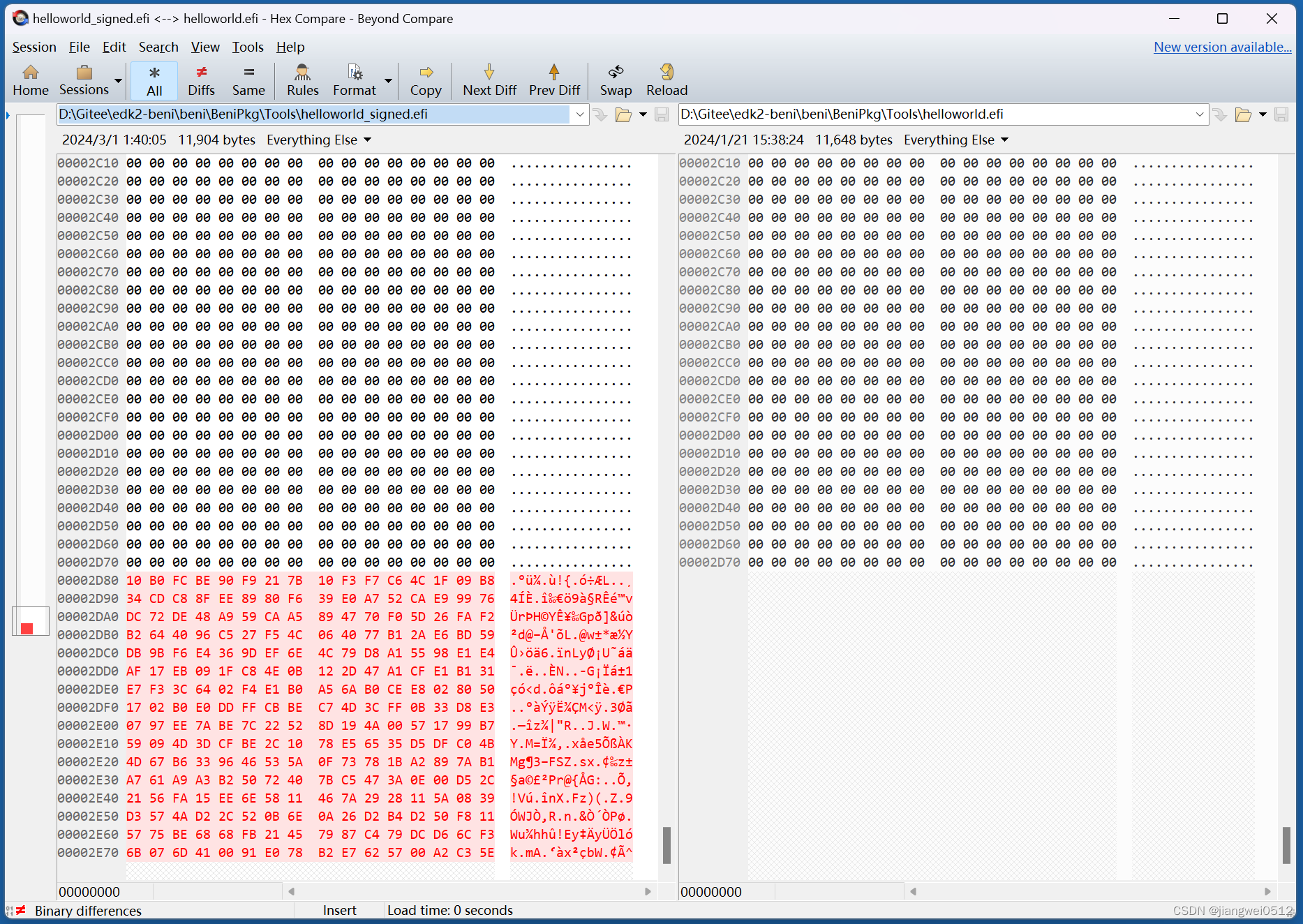Screen dimensions: 1303x924
Task: Click the right pane vertical scrollbar thumb
Action: click(1286, 845)
